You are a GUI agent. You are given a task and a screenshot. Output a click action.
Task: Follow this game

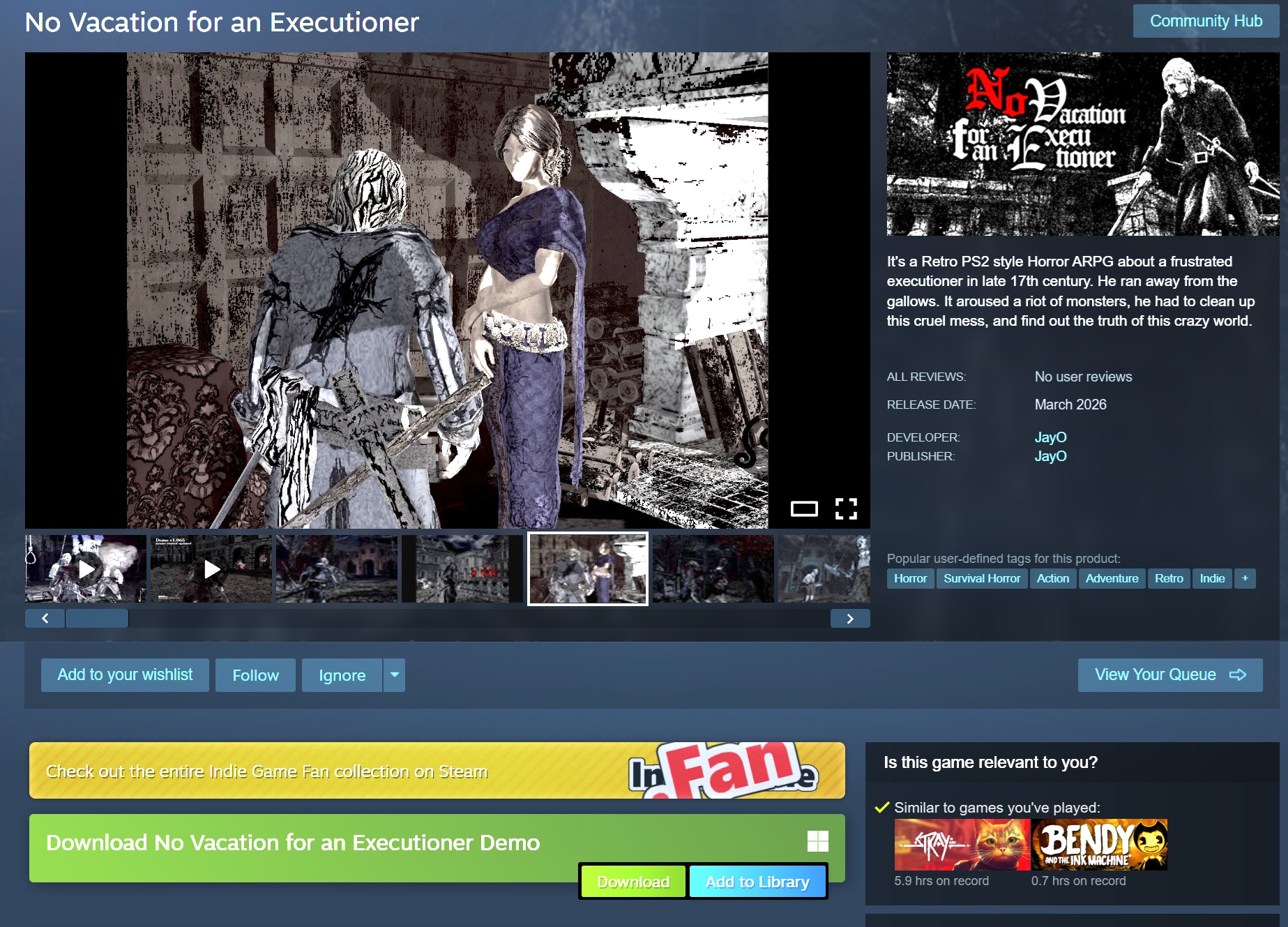click(255, 675)
